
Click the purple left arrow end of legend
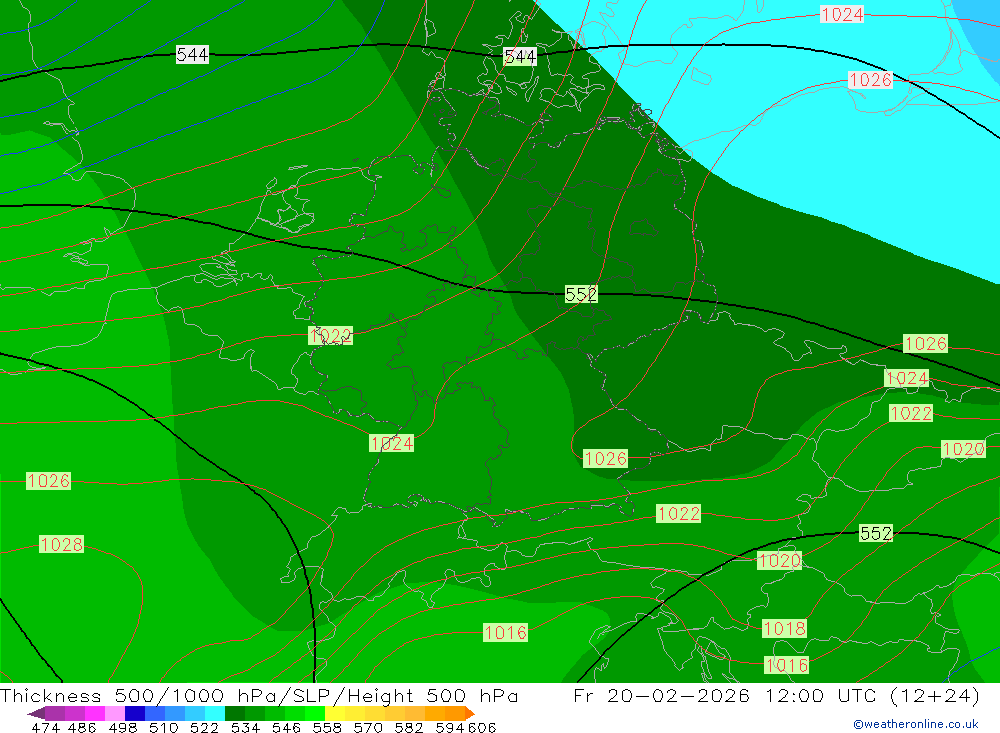36,713
